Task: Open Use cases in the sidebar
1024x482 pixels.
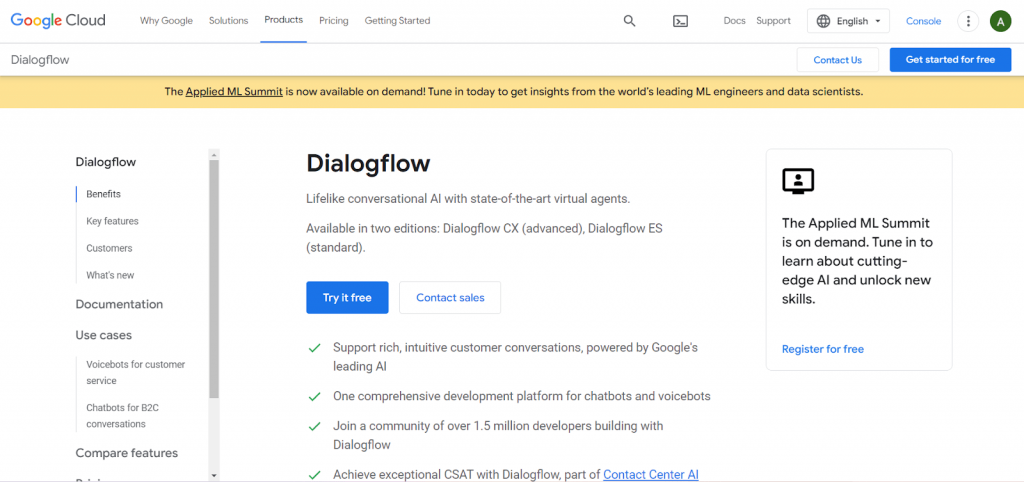Action: [x=104, y=335]
